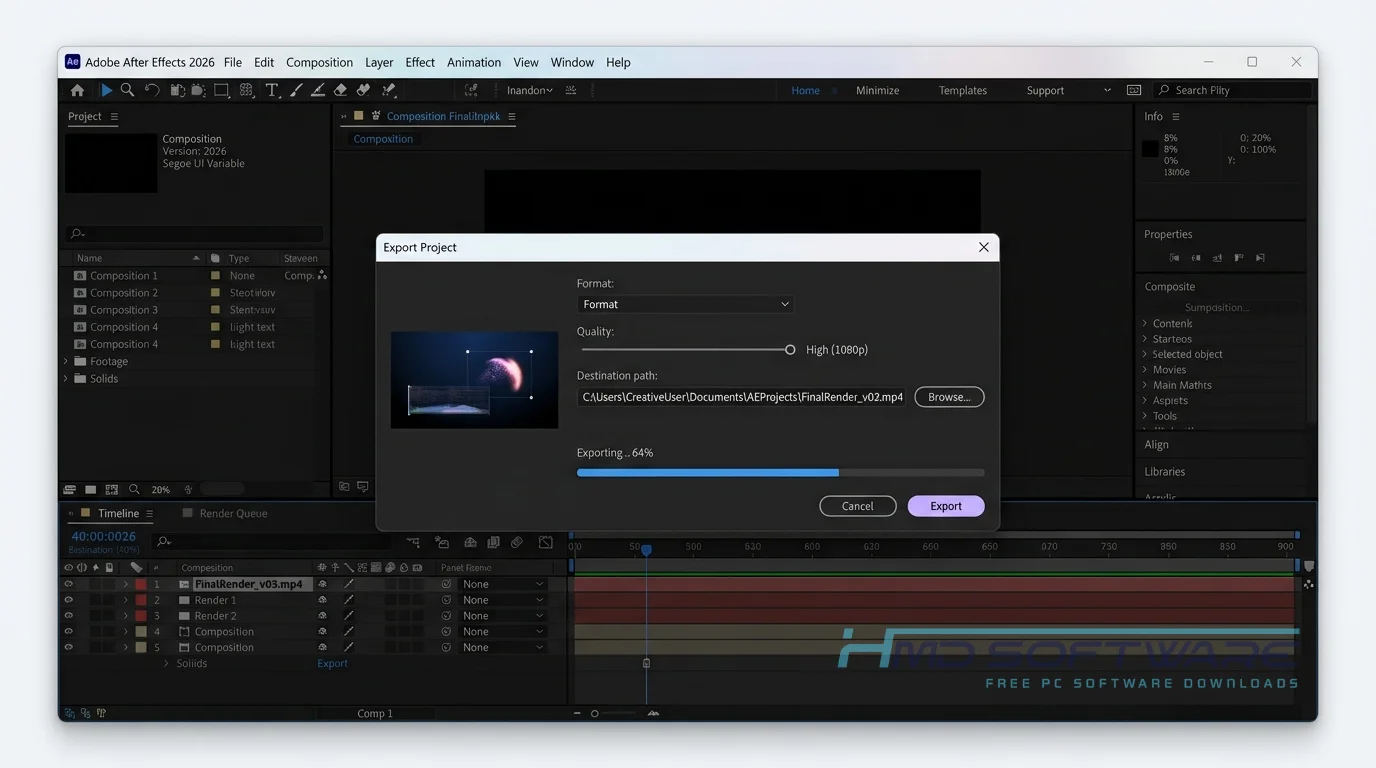
Task: Click the blue playhead marker on timeline ruler
Action: point(646,550)
